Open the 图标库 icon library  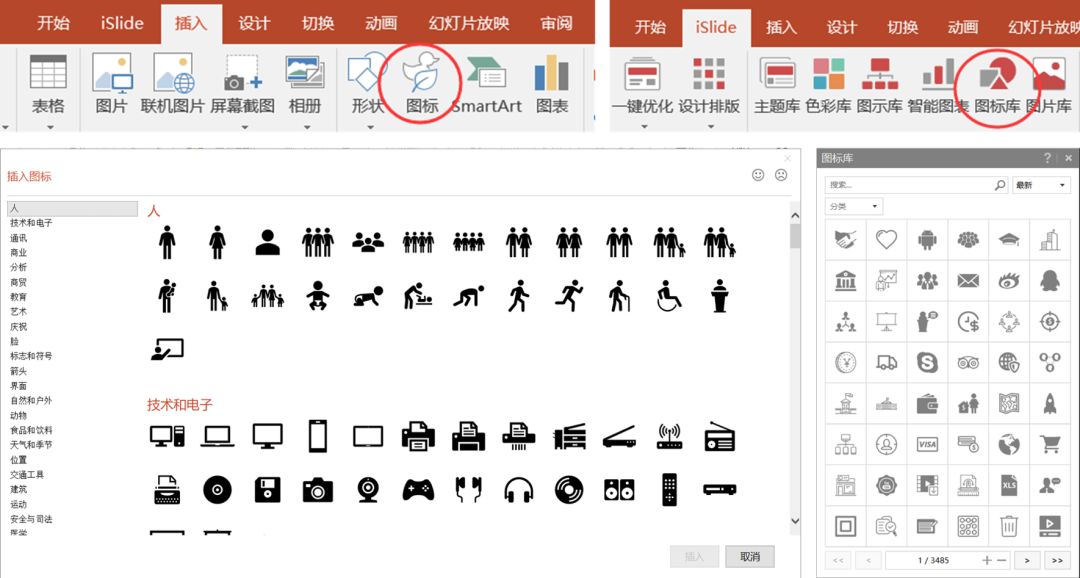pos(997,86)
